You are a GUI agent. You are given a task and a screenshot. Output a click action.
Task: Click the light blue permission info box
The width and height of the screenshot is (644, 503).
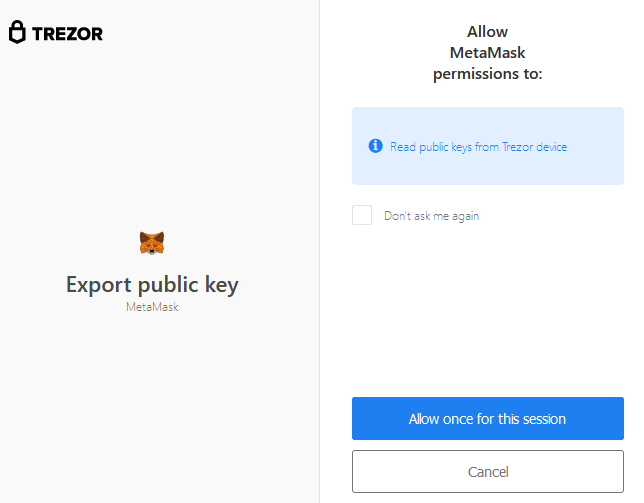(x=488, y=146)
